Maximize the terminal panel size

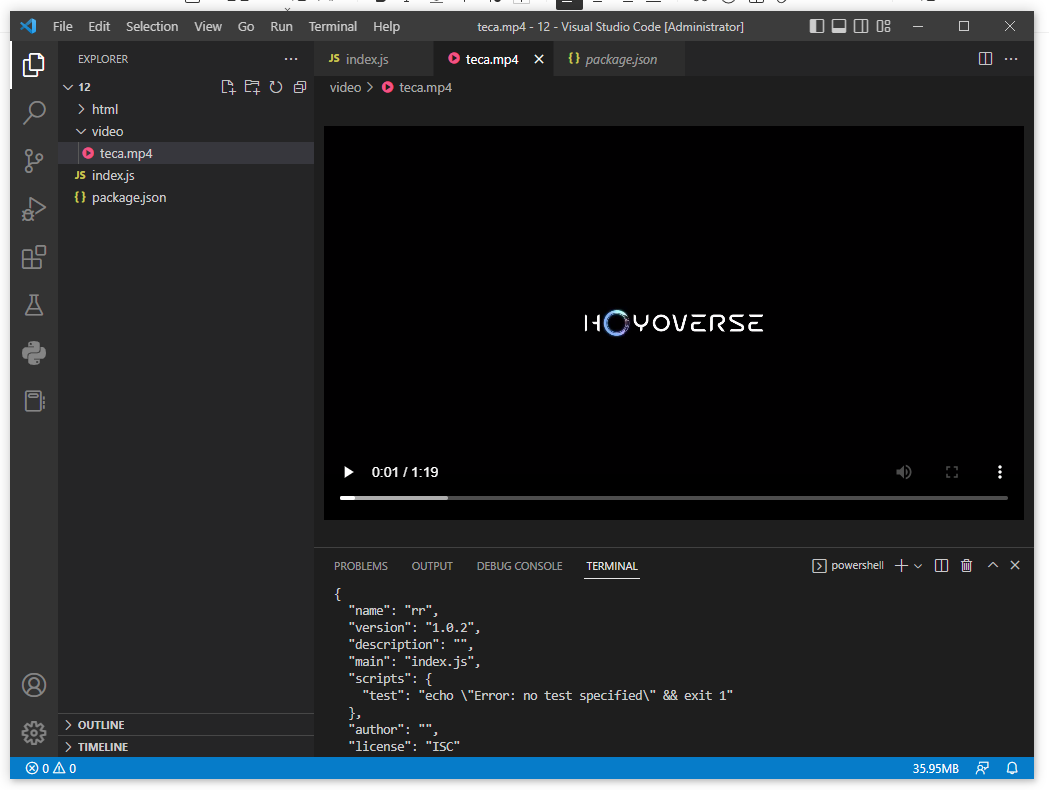[x=993, y=566]
